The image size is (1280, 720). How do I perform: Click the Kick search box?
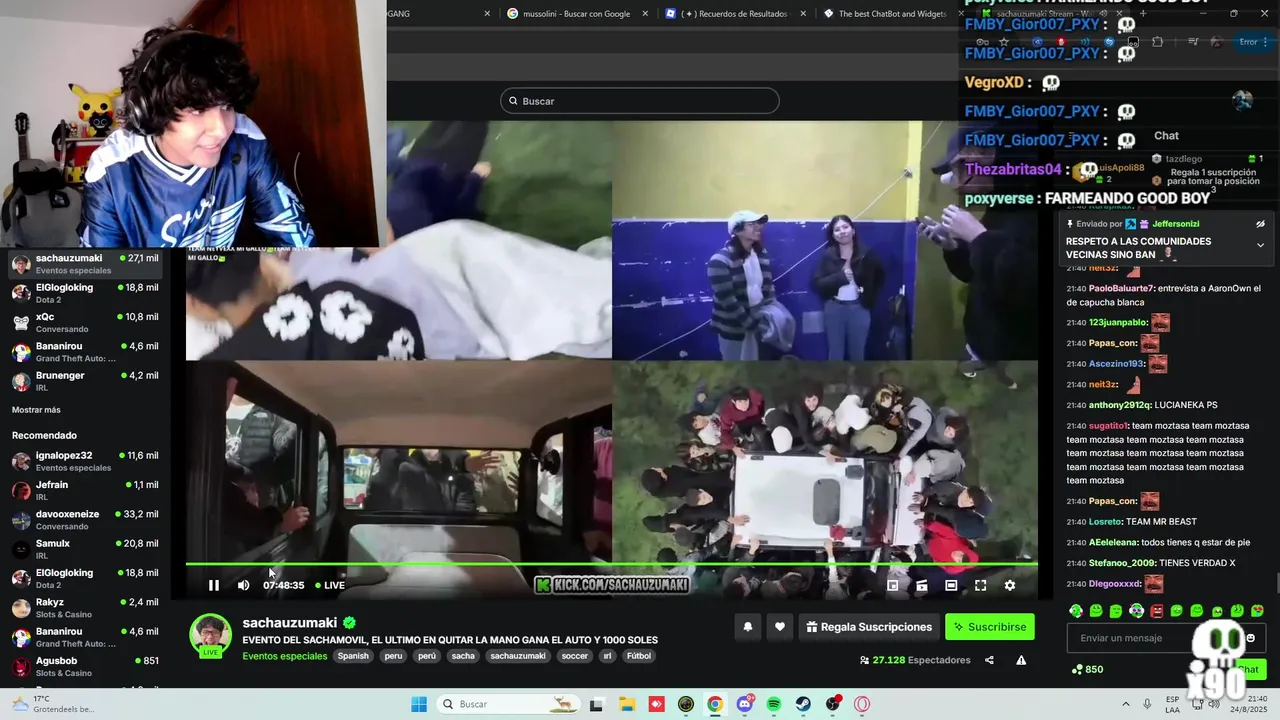click(640, 101)
